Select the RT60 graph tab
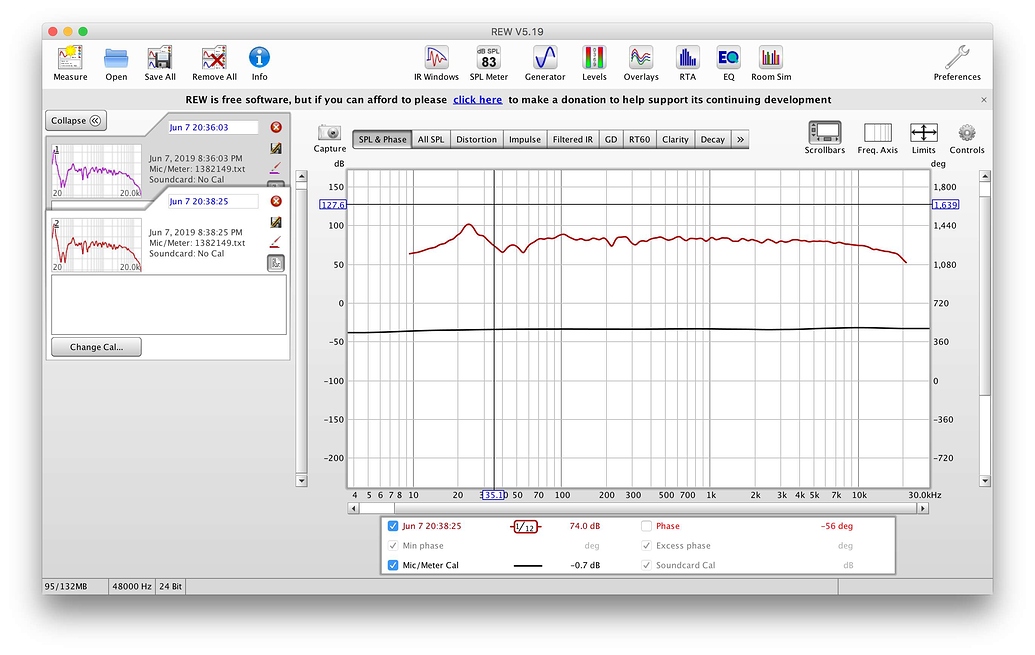This screenshot has width=1035, height=655. coord(639,139)
